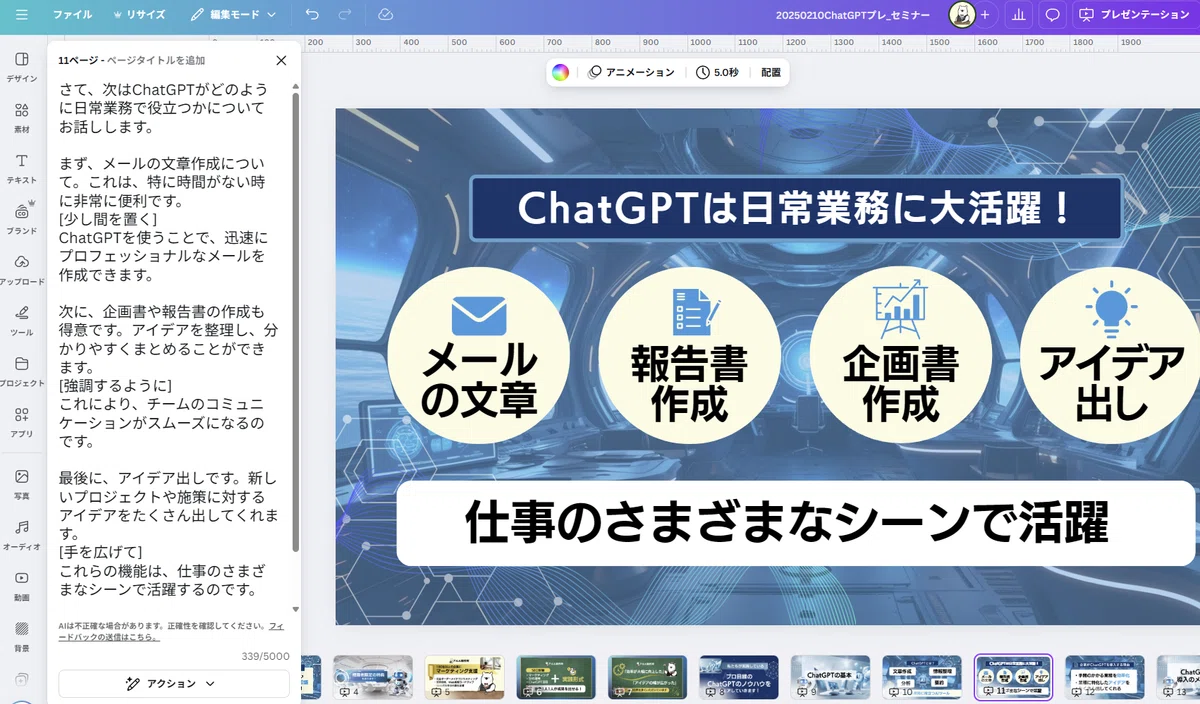Select the document title 20250210ChatGPTプレ_セミナー
This screenshot has width=1200, height=704.
pos(853,15)
